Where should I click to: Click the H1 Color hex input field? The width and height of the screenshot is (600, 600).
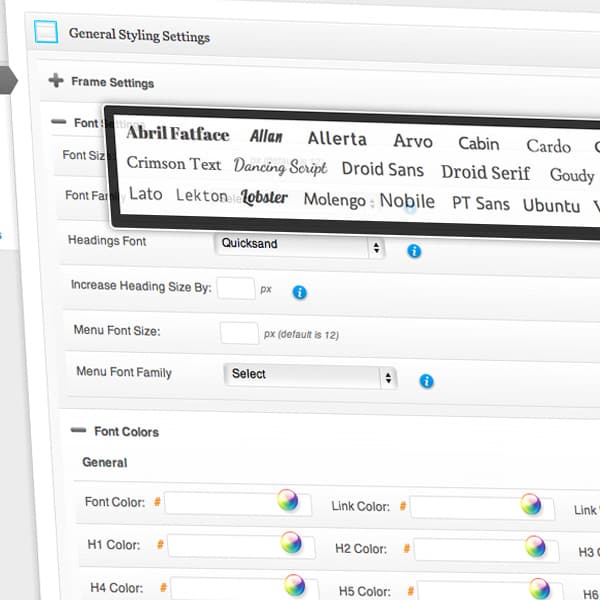[241, 546]
